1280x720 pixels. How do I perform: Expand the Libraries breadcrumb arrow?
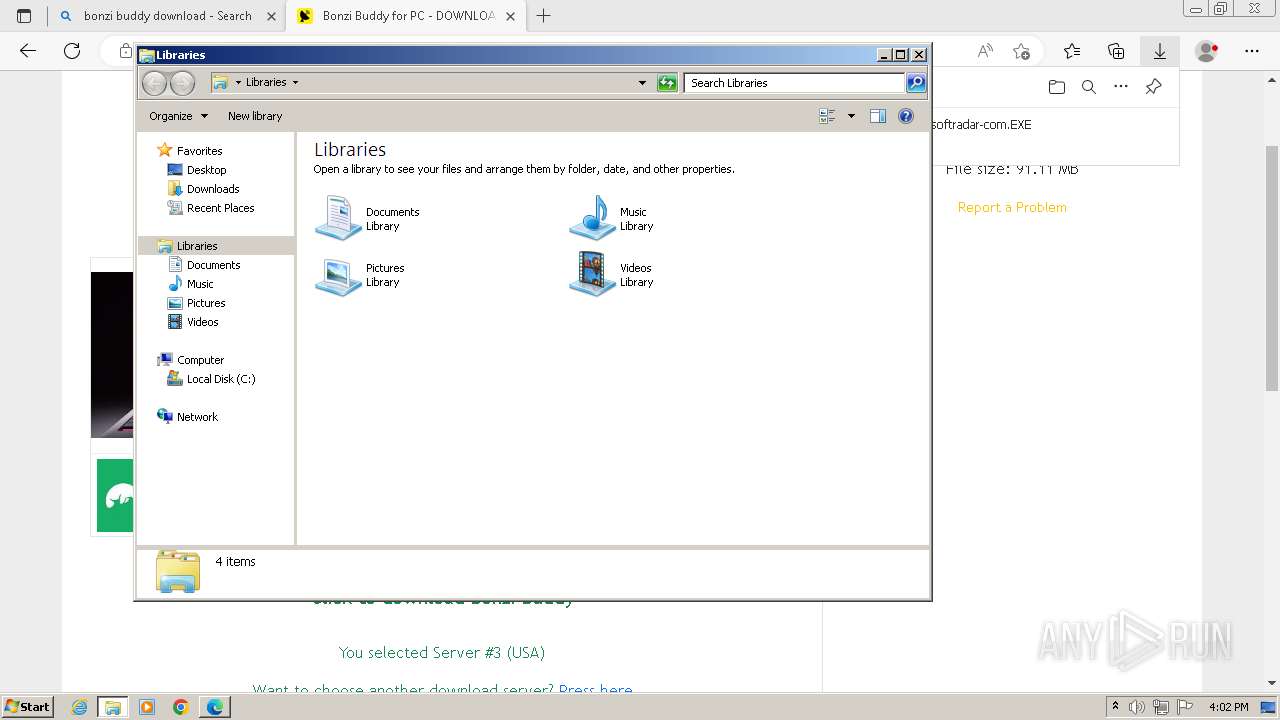click(295, 83)
